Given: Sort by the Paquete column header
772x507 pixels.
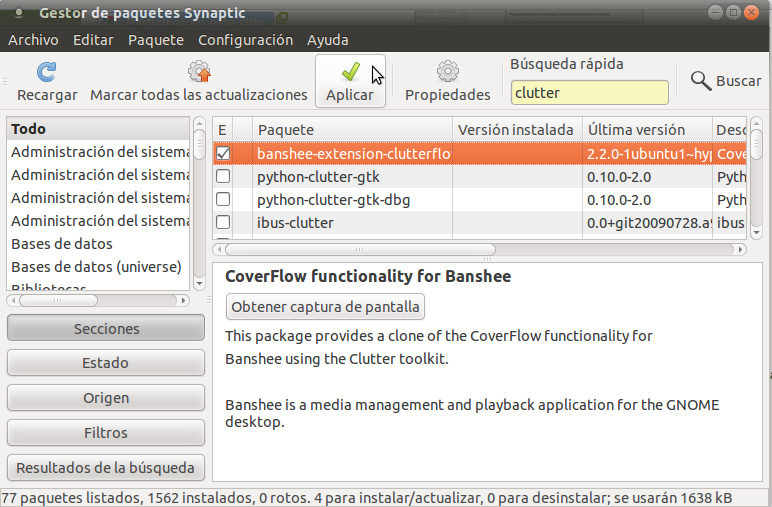Looking at the screenshot, I should tap(352, 129).
